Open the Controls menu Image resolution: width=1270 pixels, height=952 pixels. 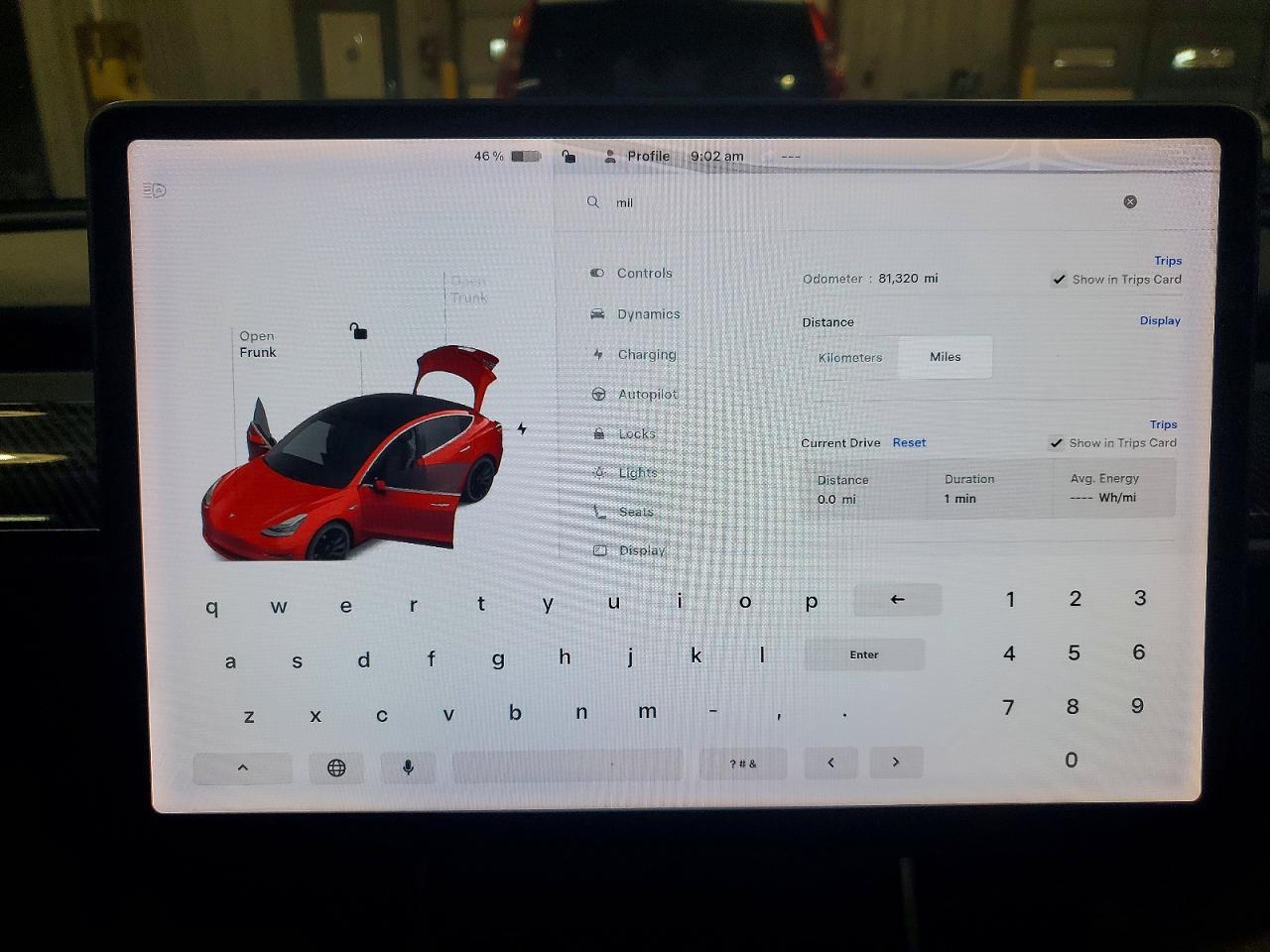tap(645, 274)
